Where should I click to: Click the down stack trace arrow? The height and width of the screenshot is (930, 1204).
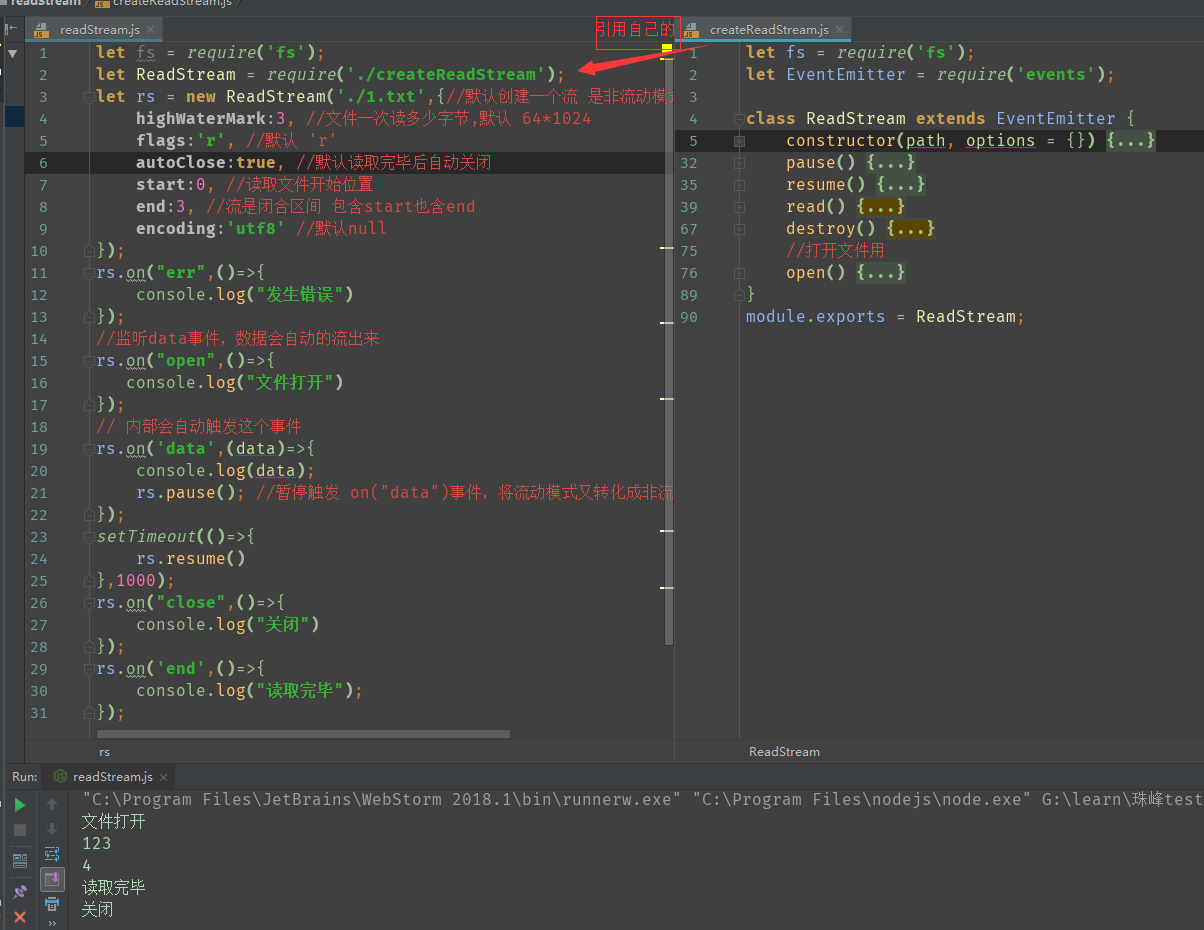click(52, 829)
